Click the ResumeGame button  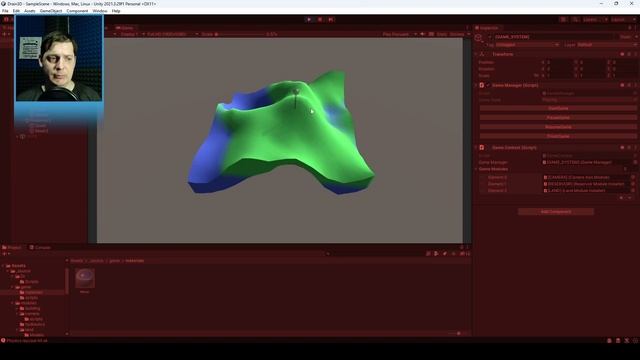point(558,127)
